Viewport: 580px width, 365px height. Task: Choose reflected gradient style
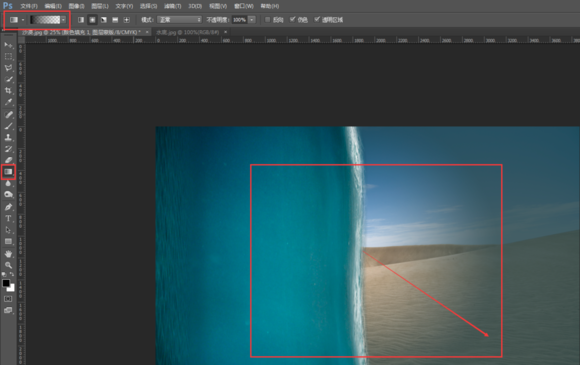coord(115,20)
